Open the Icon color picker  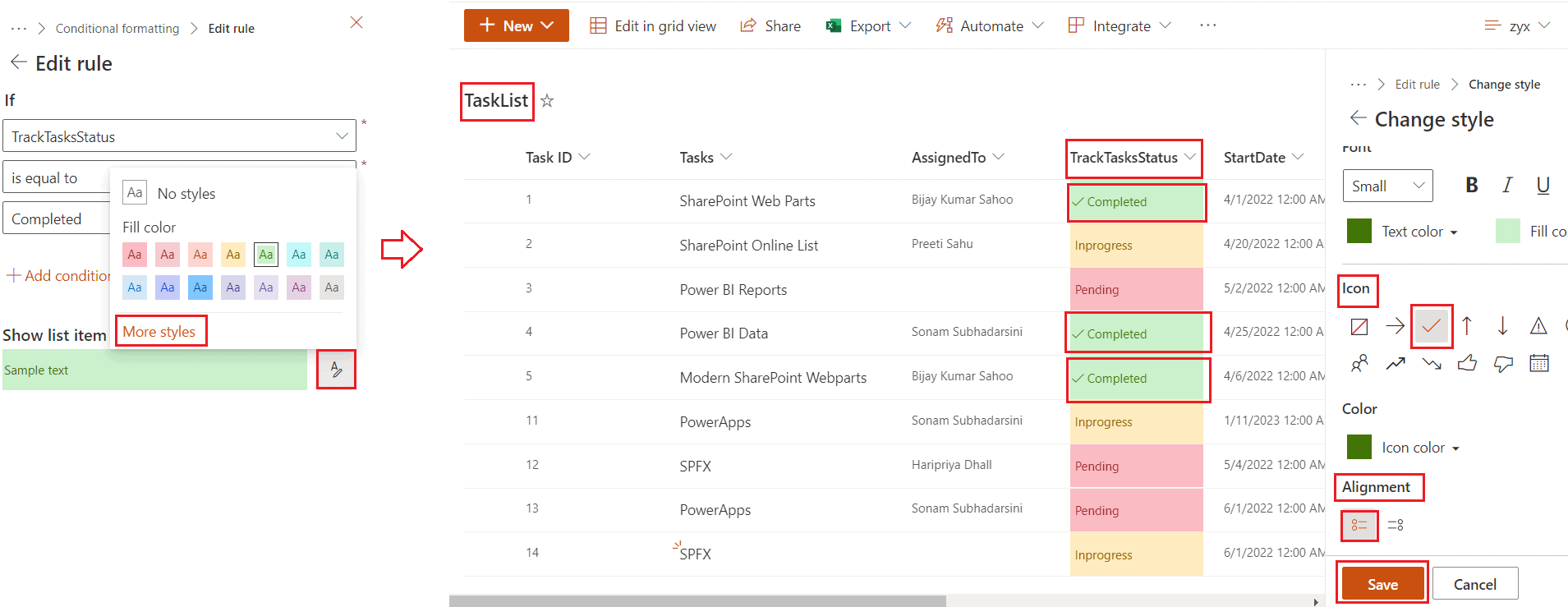(1404, 448)
